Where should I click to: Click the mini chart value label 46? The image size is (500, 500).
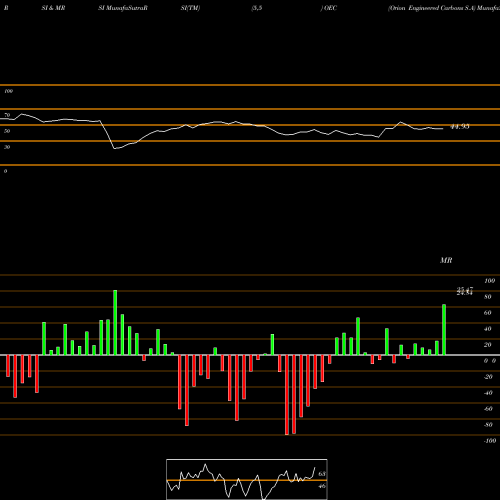[322, 486]
